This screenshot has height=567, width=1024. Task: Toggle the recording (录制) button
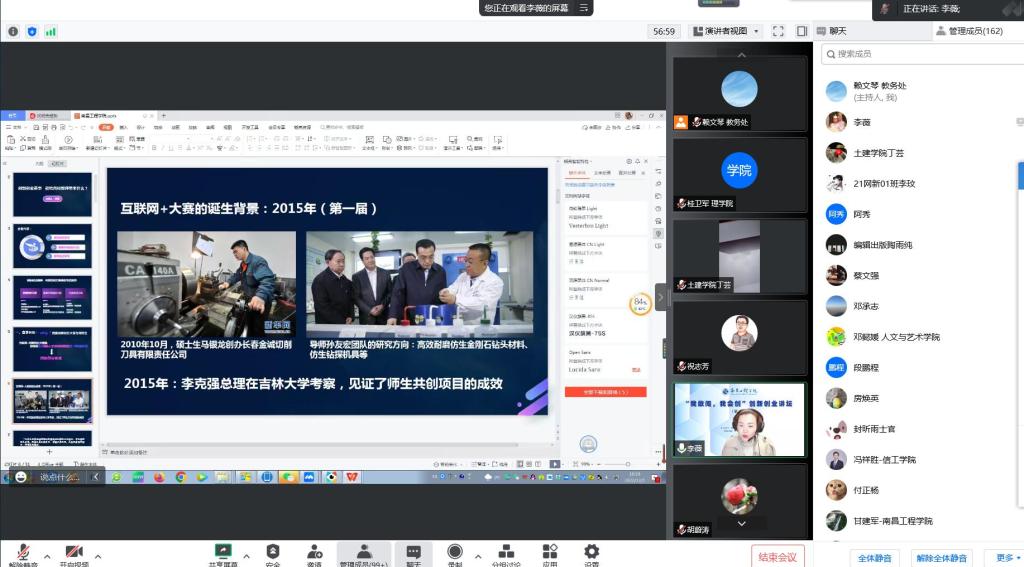click(455, 552)
